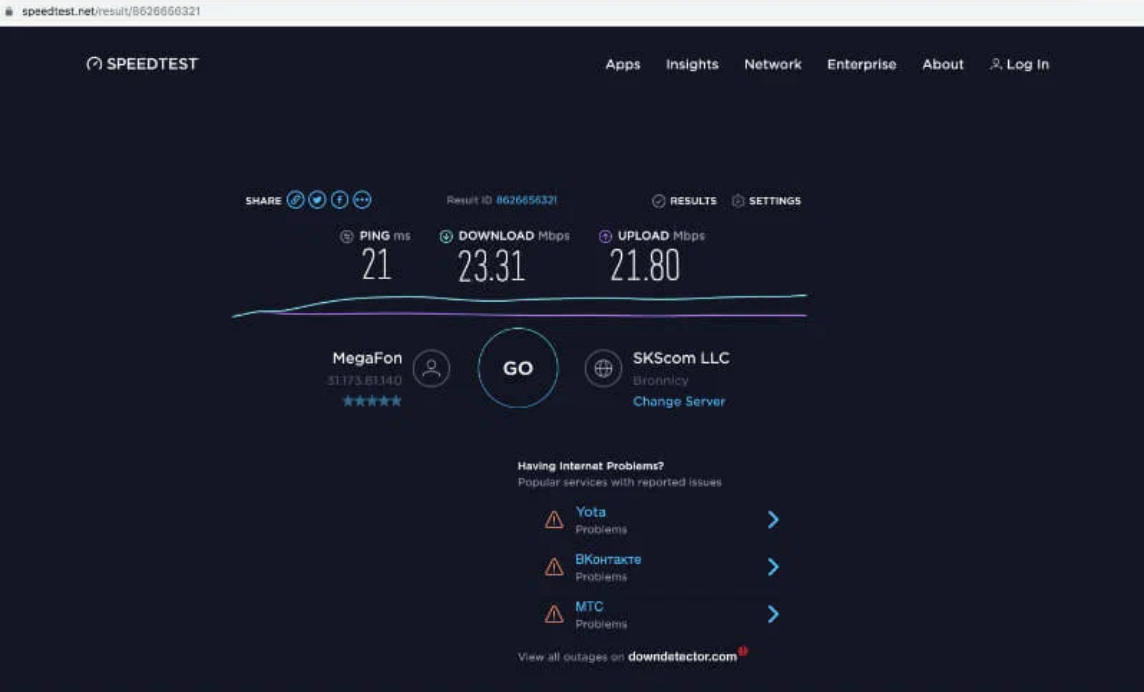Click the download value 23.31
Viewport: 1144px width, 692px height.
[491, 266]
